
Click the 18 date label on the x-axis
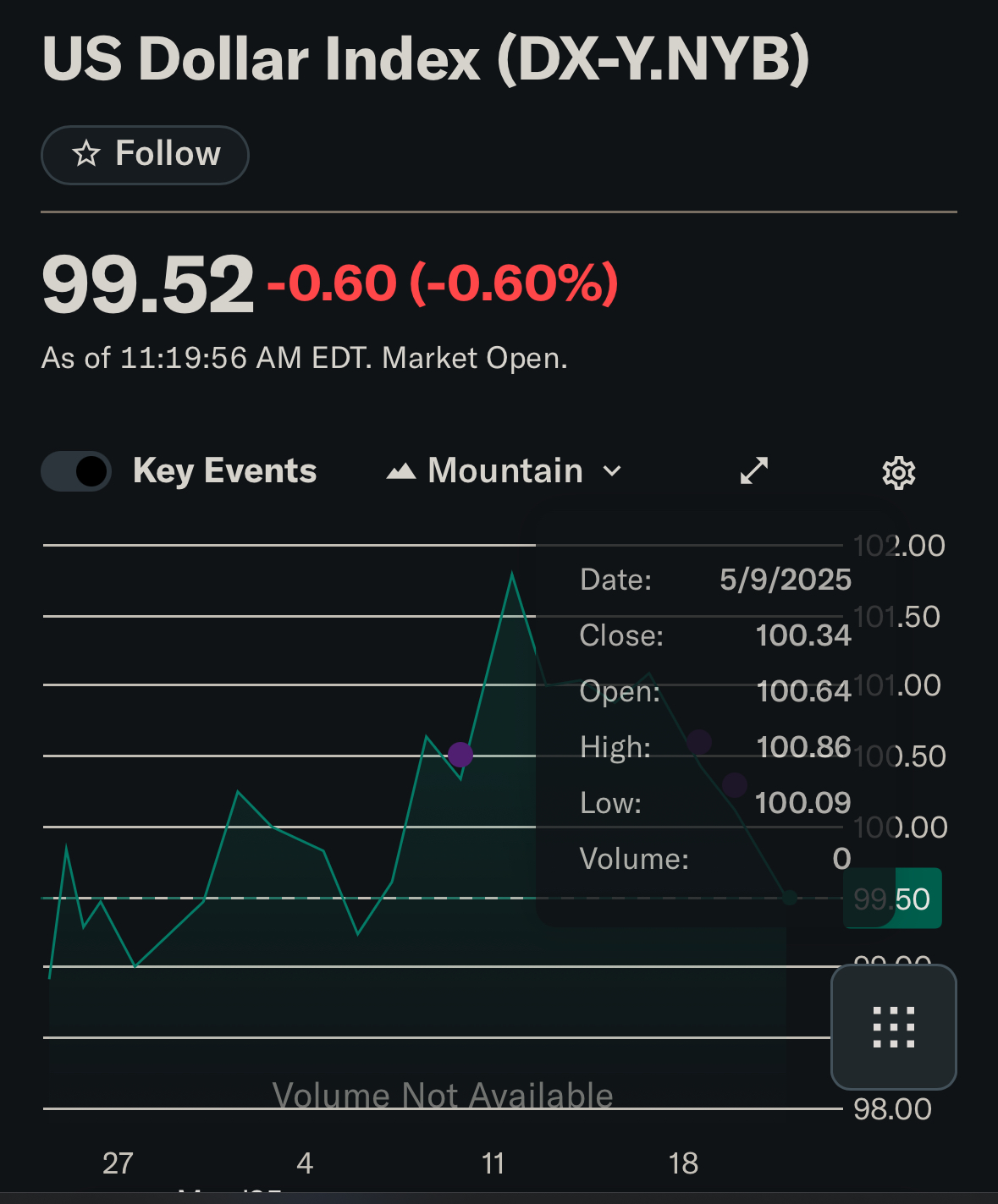point(683,1163)
